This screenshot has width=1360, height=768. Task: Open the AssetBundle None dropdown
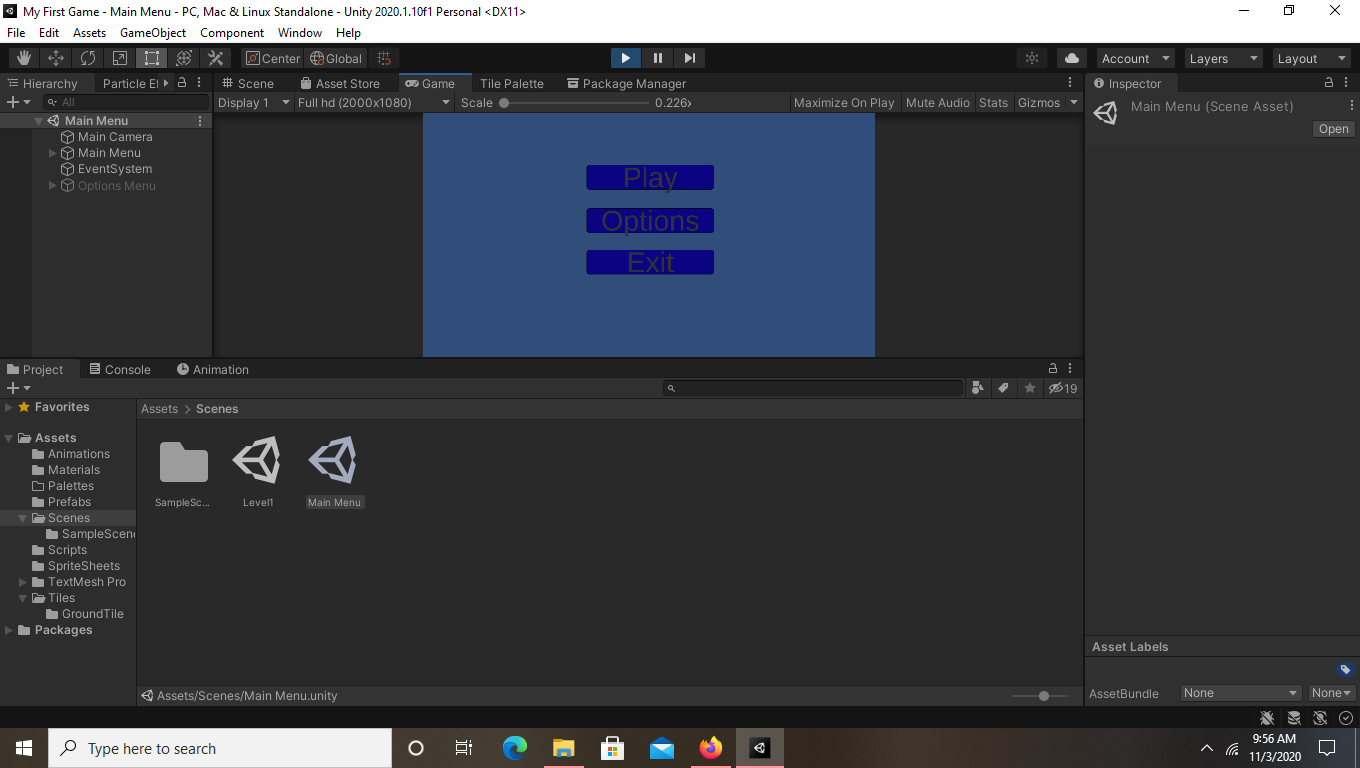point(1240,693)
